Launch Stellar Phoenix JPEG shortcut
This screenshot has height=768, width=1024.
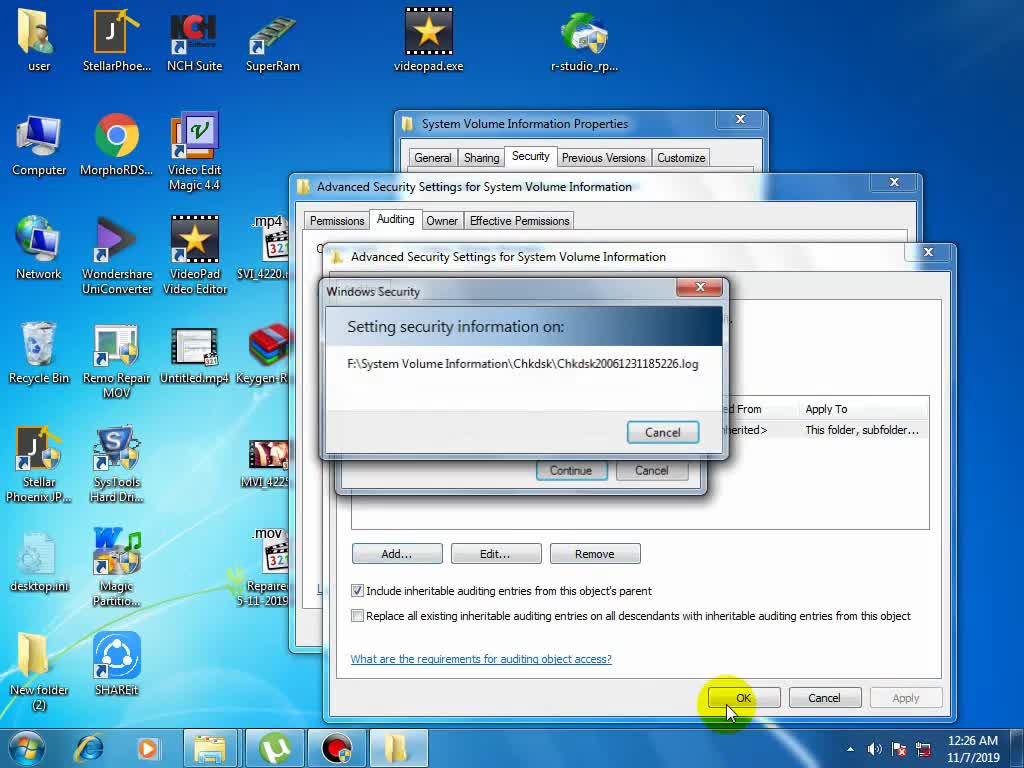pos(39,465)
